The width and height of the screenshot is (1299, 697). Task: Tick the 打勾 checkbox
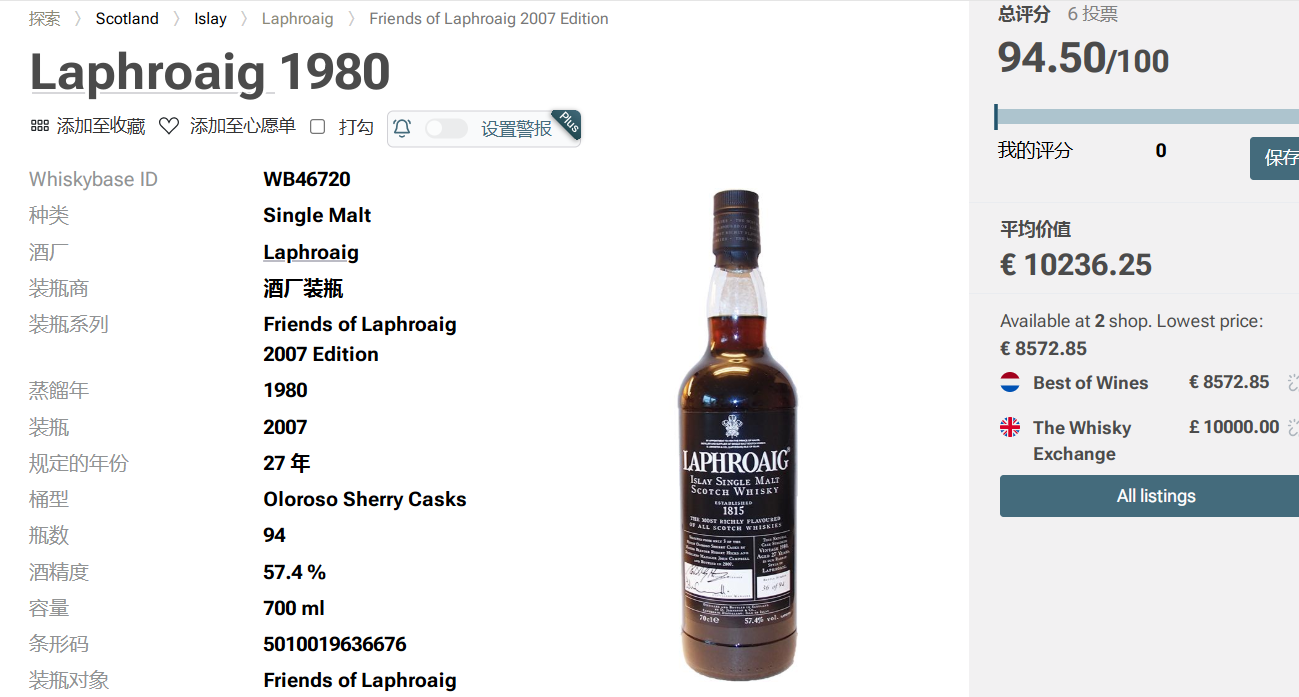318,127
